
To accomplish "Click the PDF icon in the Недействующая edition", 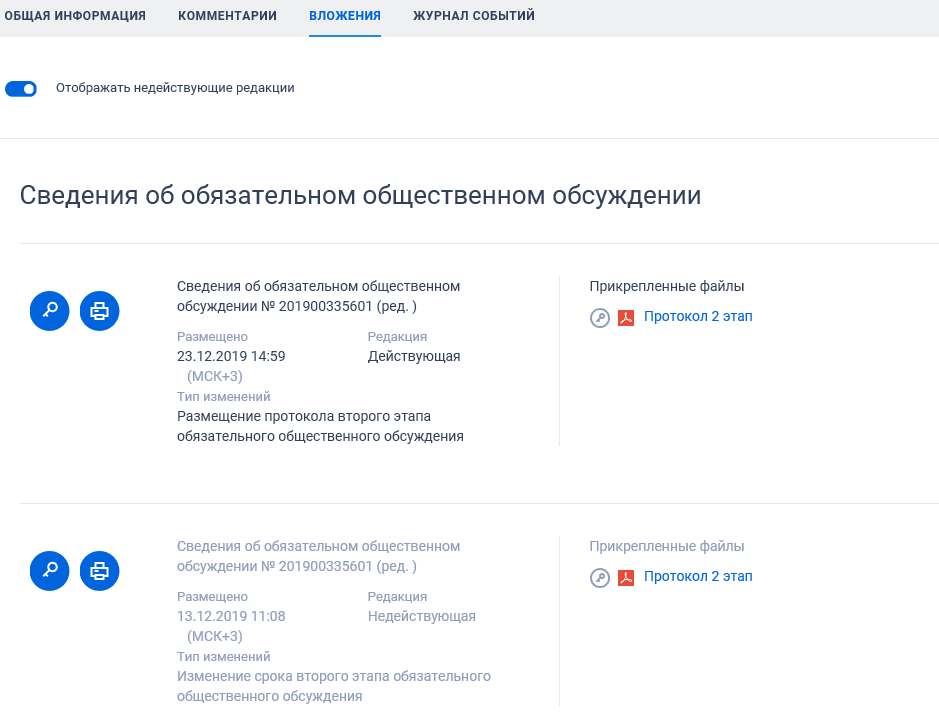I will pos(626,577).
